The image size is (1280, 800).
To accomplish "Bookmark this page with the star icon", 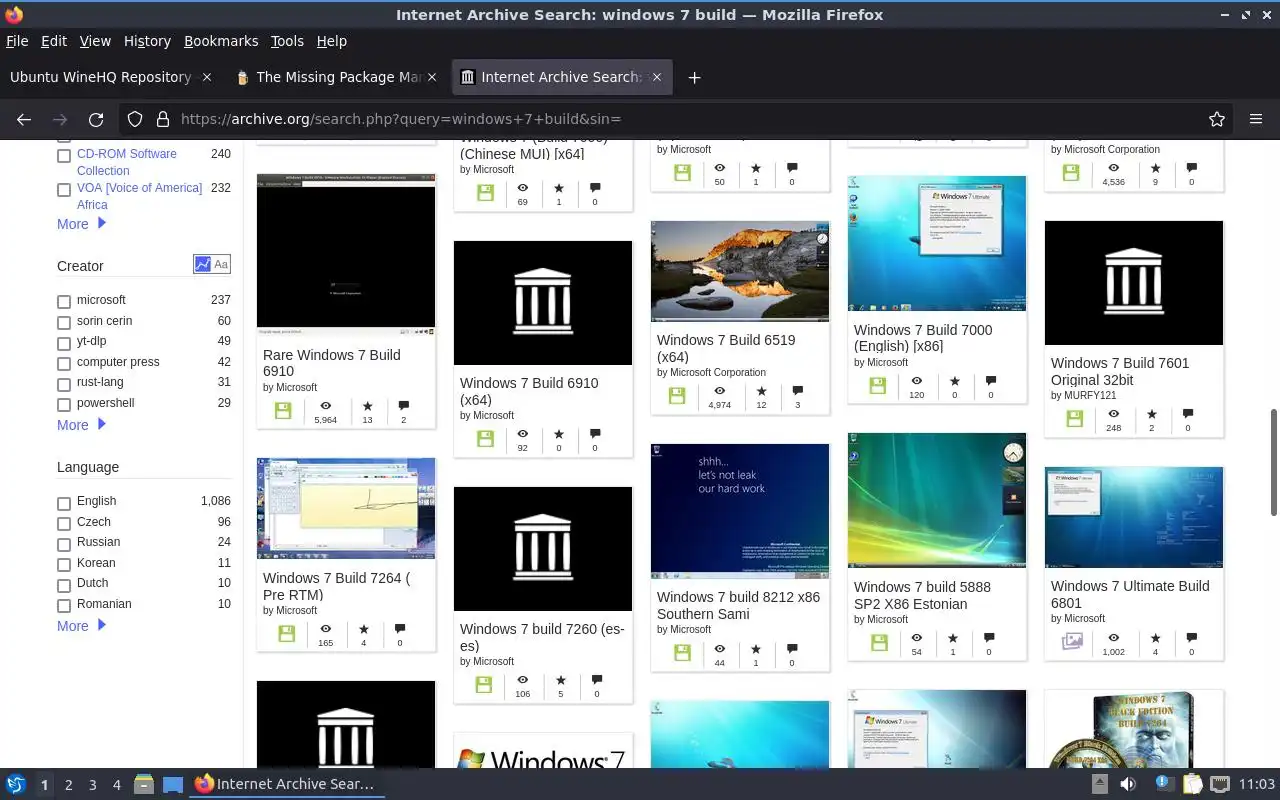I will pyautogui.click(x=1217, y=119).
